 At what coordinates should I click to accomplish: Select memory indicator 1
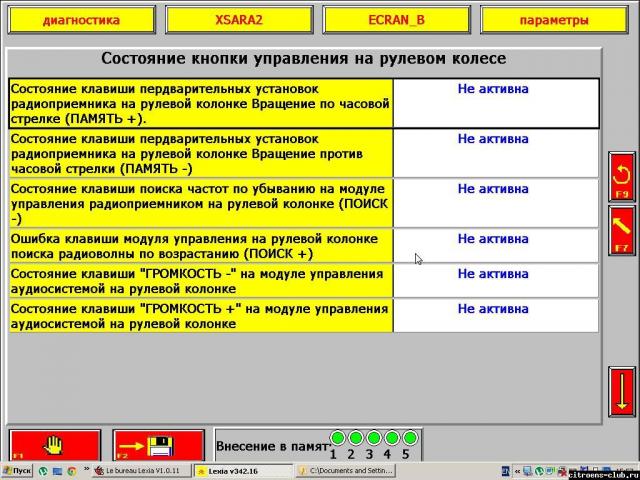click(x=338, y=438)
